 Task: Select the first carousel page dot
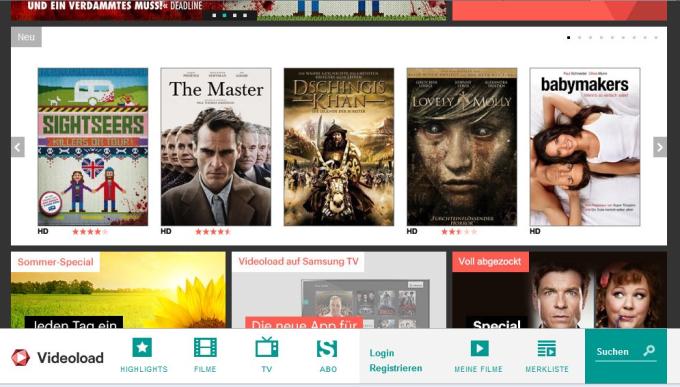point(569,38)
